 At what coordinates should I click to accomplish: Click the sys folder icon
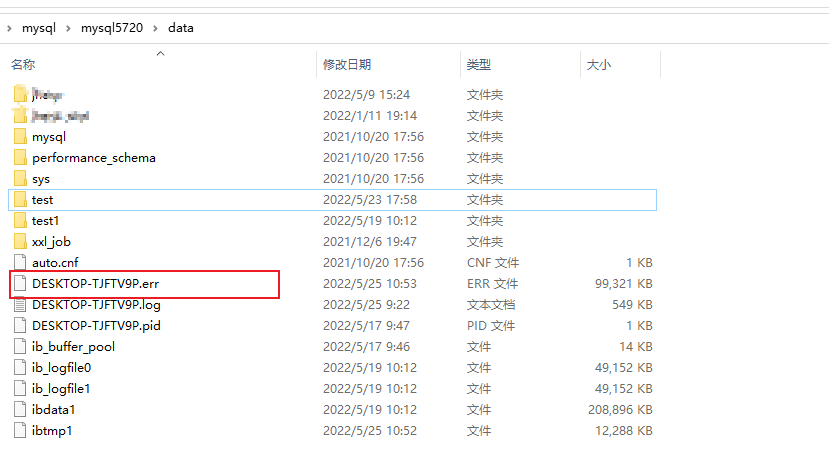[21, 179]
